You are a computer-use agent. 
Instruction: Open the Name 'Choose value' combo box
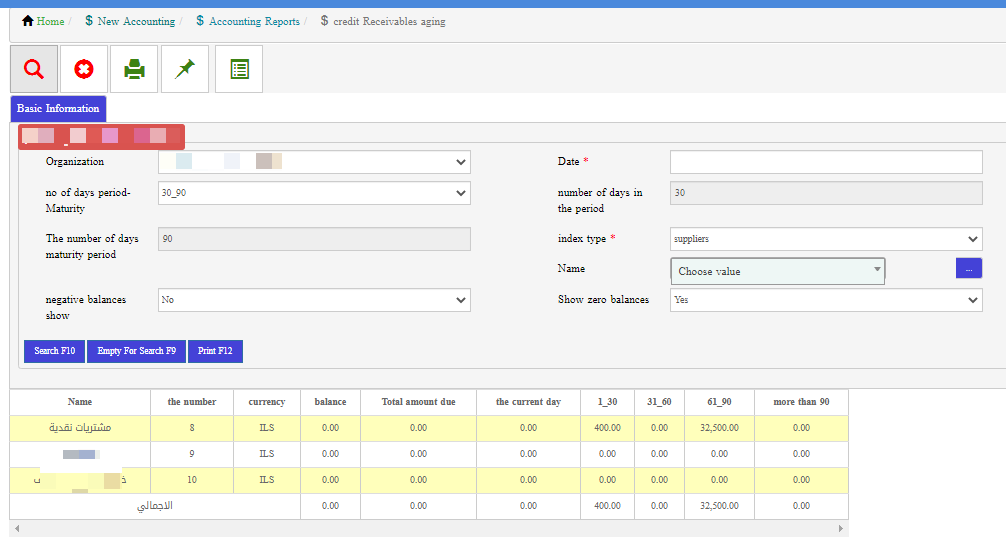point(777,271)
